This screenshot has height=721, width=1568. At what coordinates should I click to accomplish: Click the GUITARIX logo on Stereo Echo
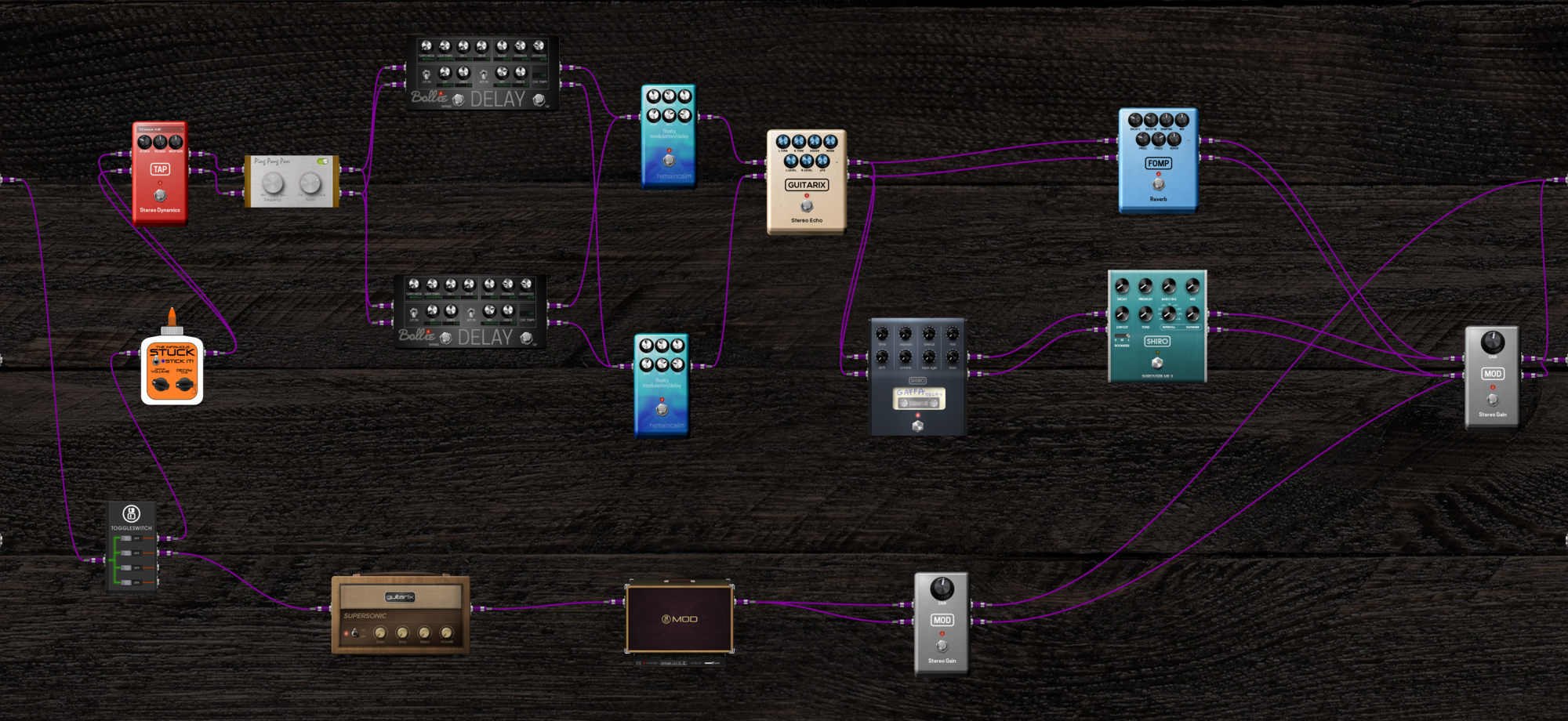(807, 185)
